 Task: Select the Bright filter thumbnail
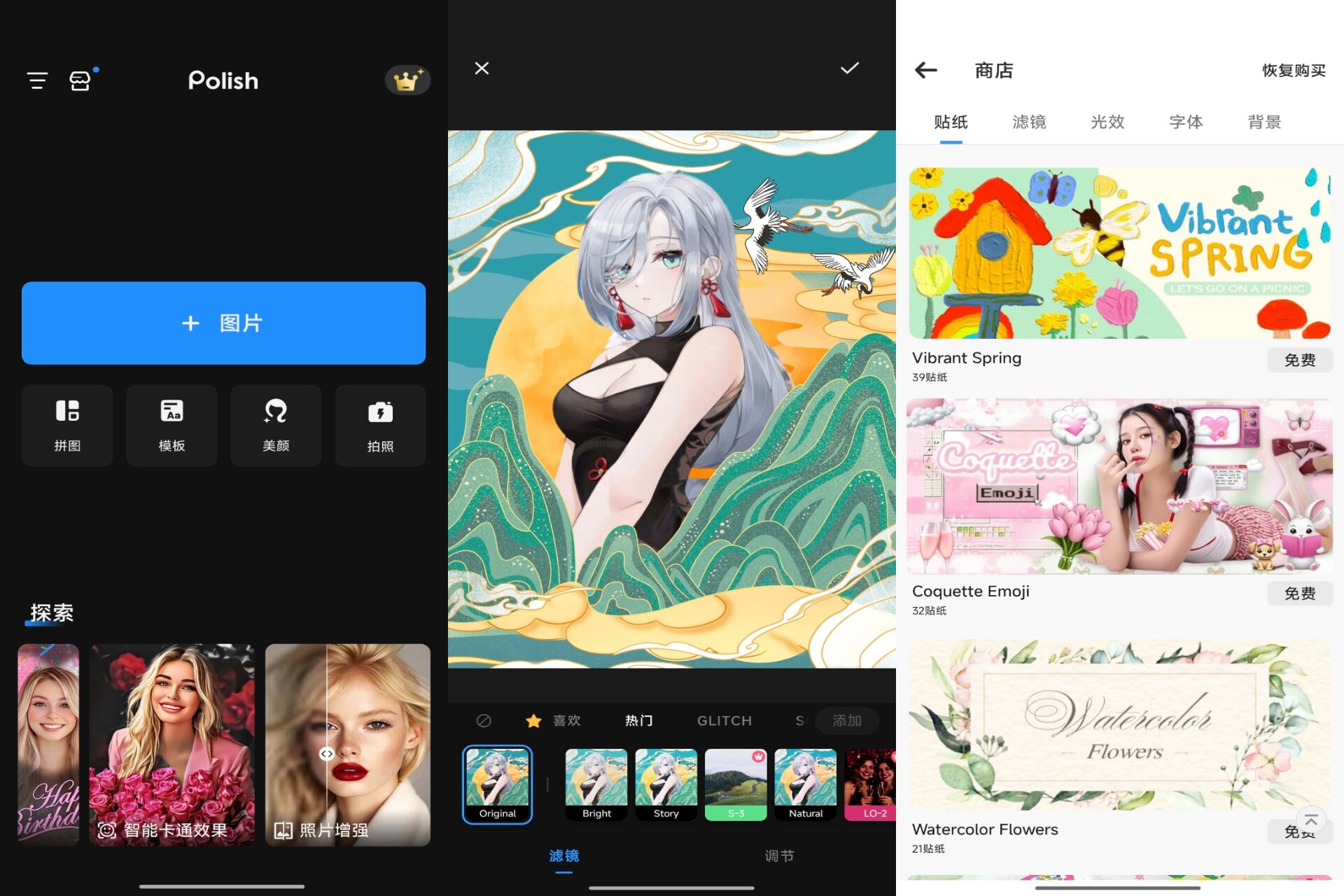596,783
